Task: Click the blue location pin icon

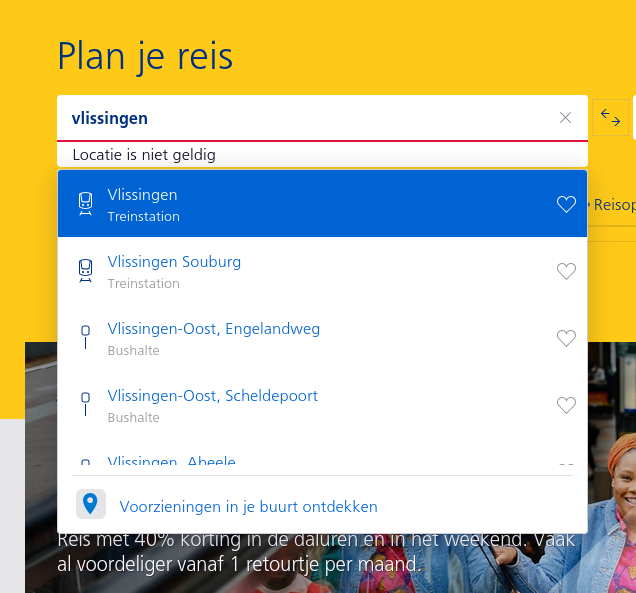Action: (91, 505)
